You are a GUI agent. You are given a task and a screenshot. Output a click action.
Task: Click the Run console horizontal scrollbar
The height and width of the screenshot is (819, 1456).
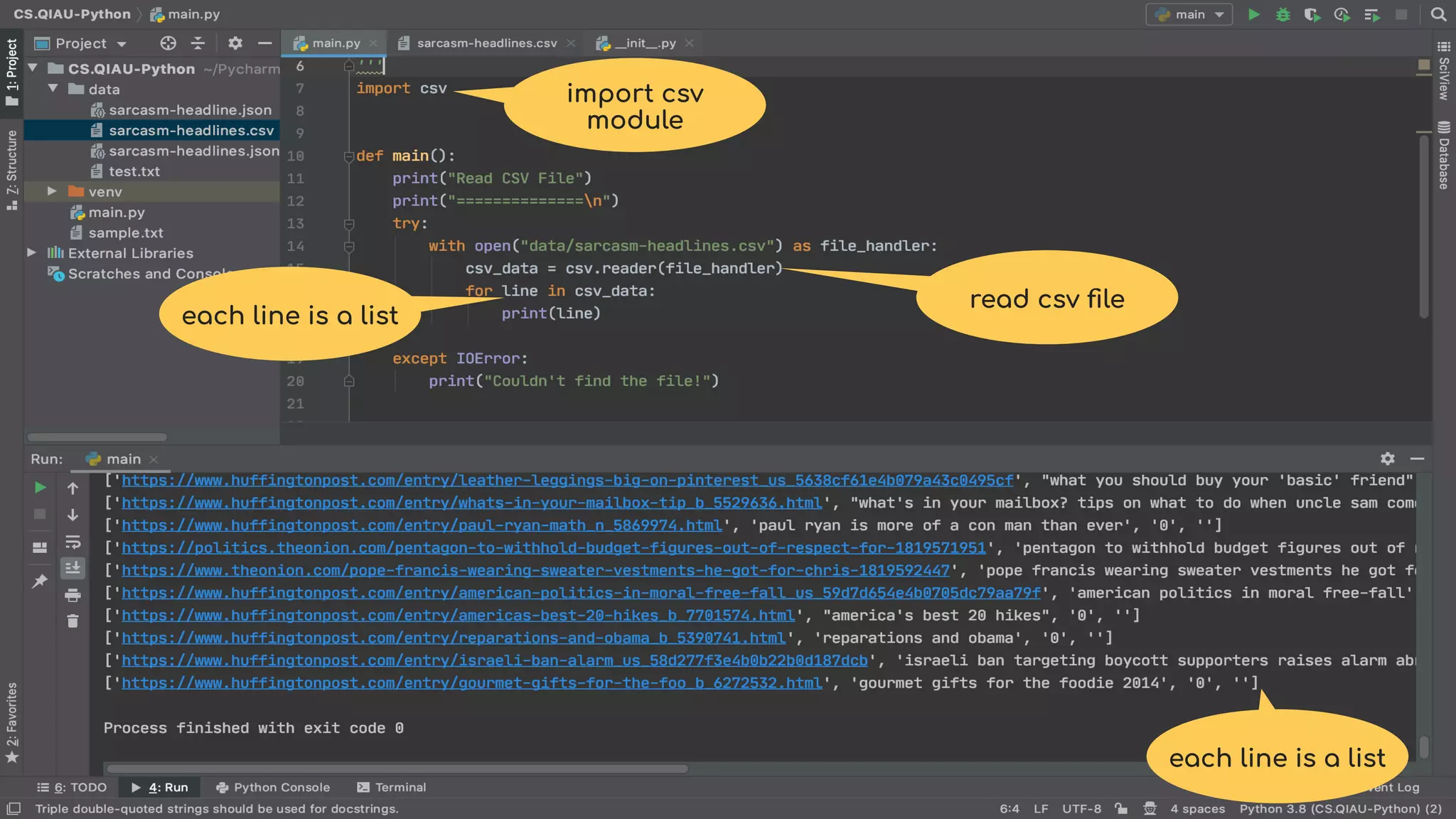pyautogui.click(x=397, y=769)
